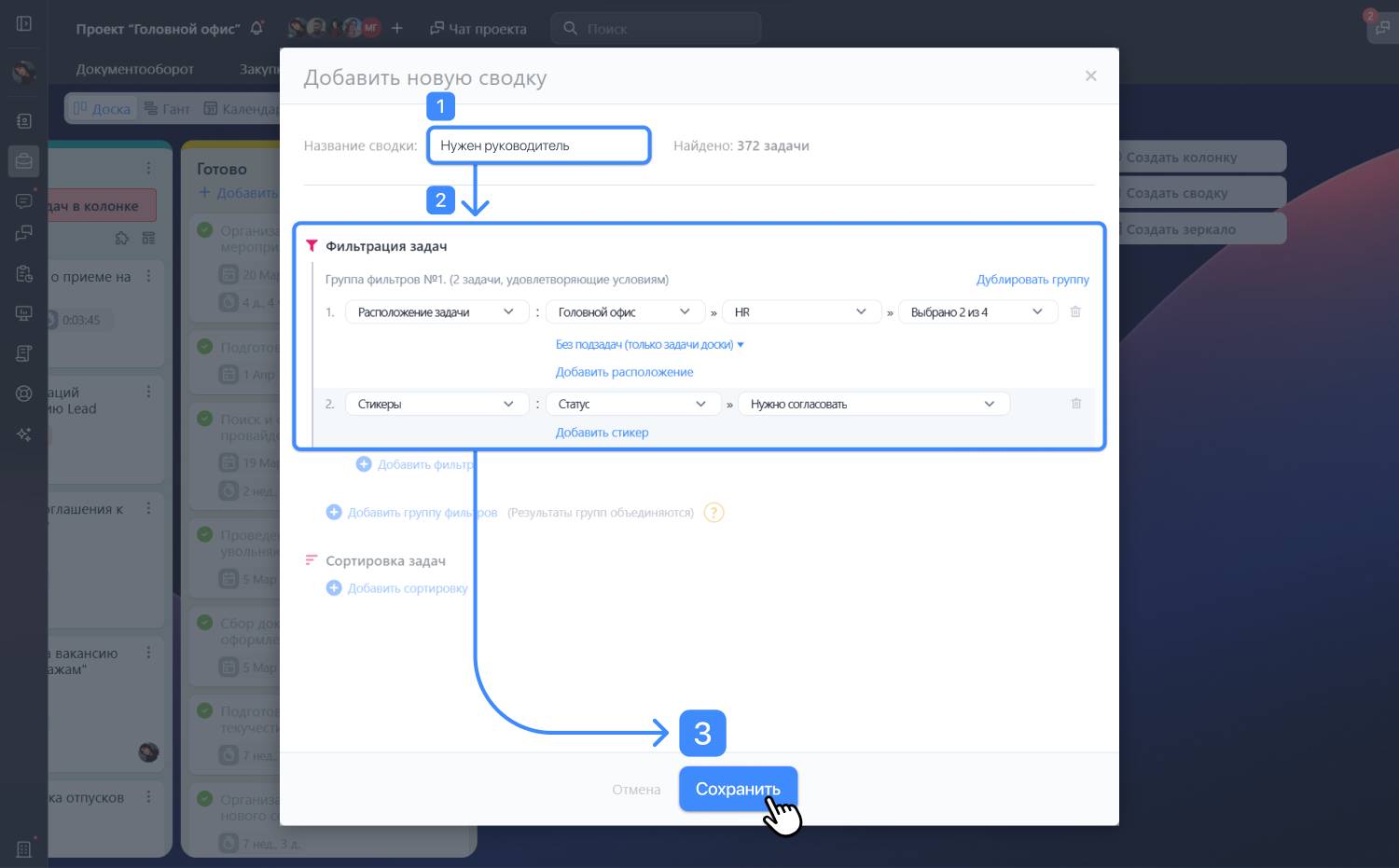Open the AI sparkle icon in left sidebar
The image size is (1399, 868).
coord(24,434)
